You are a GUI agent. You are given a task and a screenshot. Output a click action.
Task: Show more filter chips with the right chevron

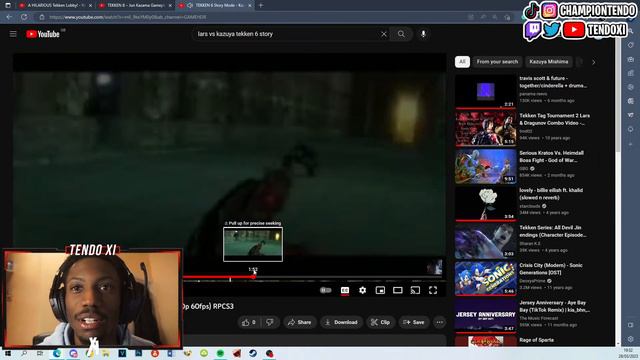coord(593,62)
